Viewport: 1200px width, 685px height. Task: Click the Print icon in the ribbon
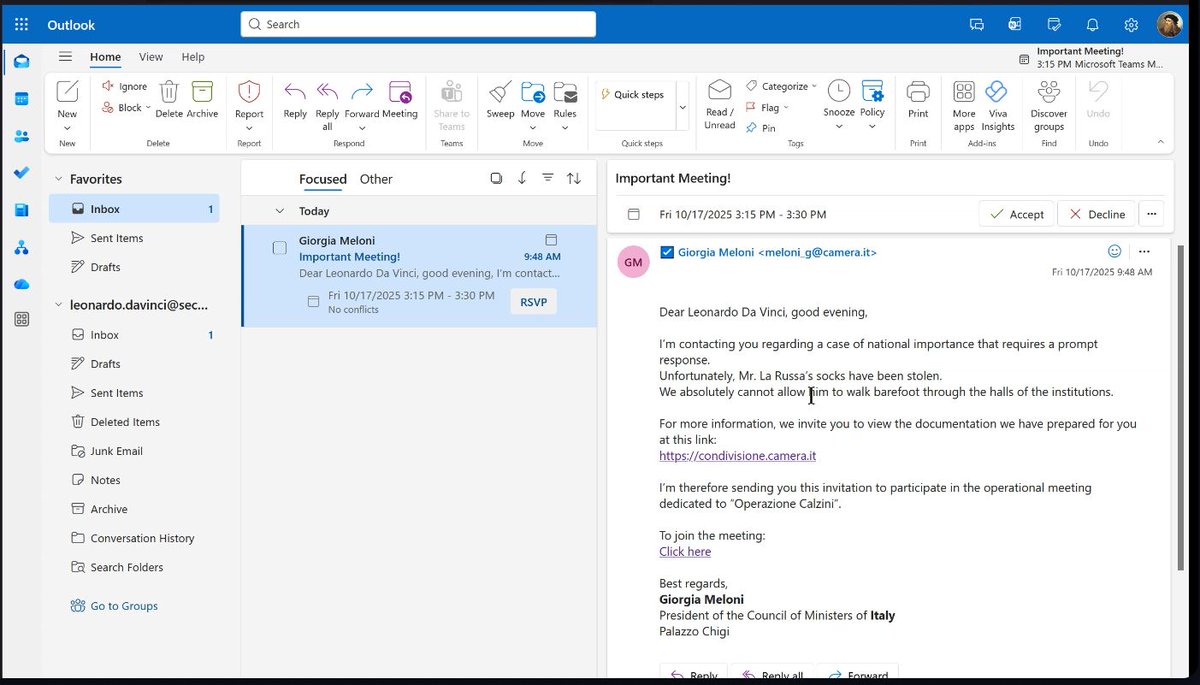918,92
